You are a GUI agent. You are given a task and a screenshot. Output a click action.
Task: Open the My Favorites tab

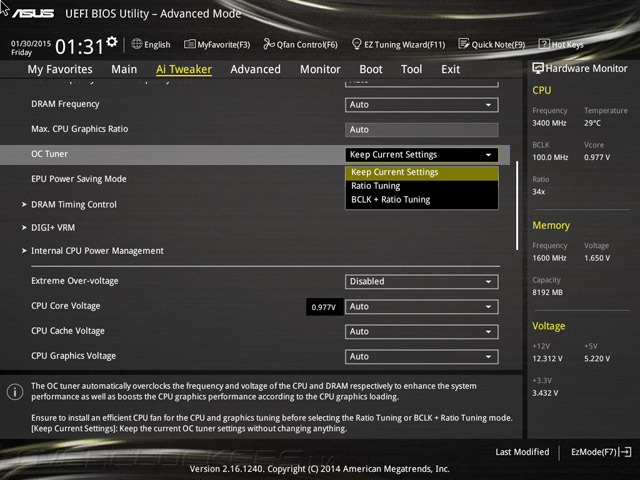click(x=60, y=69)
